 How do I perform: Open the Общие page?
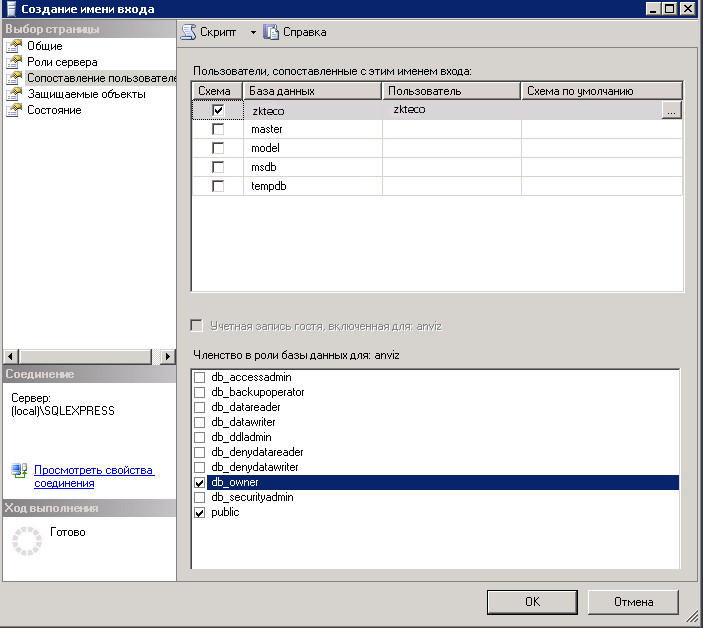(45, 46)
